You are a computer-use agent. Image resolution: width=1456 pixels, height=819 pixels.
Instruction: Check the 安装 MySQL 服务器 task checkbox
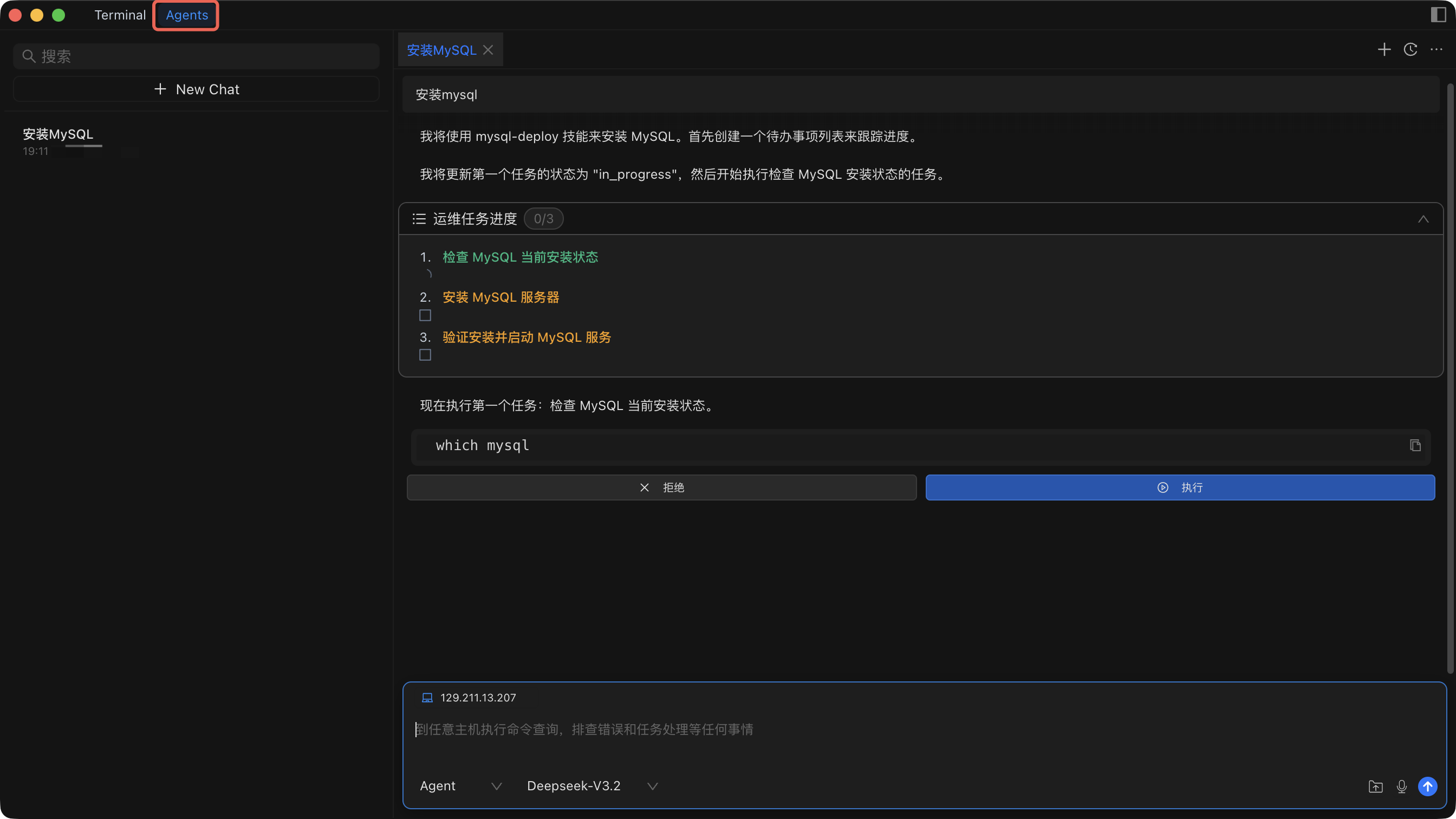point(425,315)
